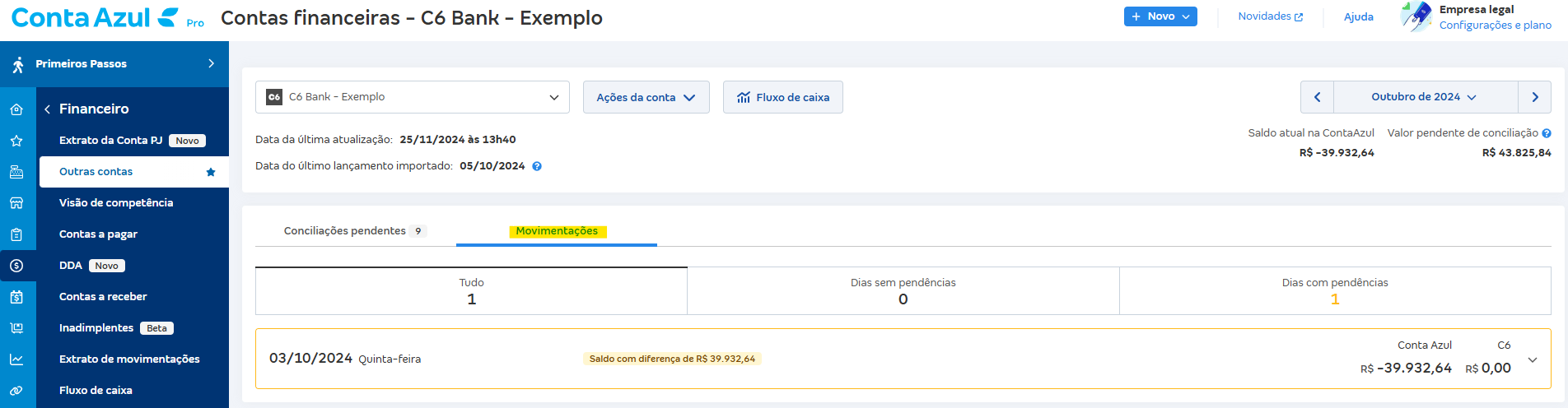Screen dimensions: 1568x408
Task: Click the Conta Azul logo
Action: [x=95, y=17]
